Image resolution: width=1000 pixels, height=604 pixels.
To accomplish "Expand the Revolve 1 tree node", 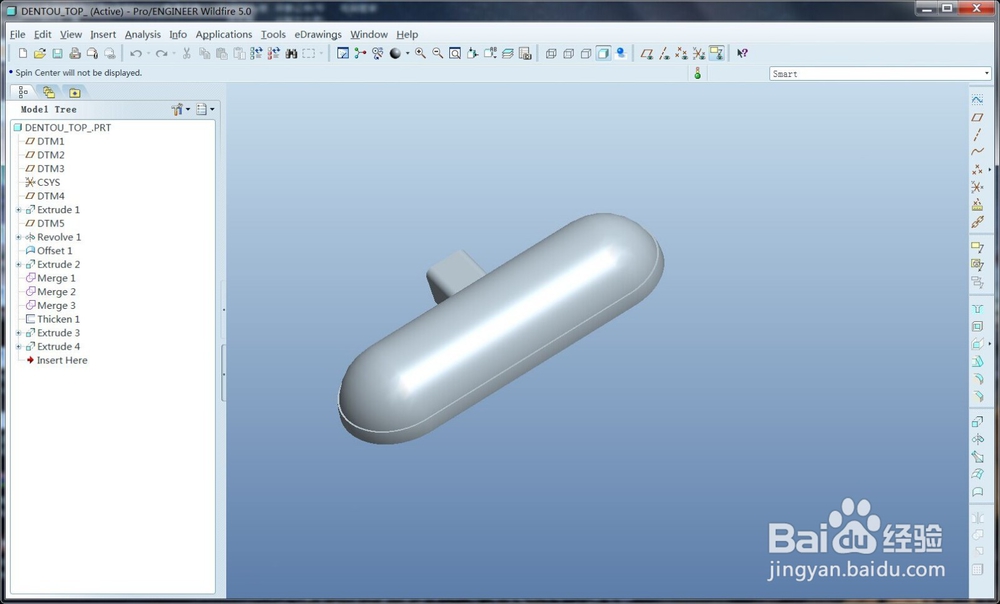I will coord(18,237).
